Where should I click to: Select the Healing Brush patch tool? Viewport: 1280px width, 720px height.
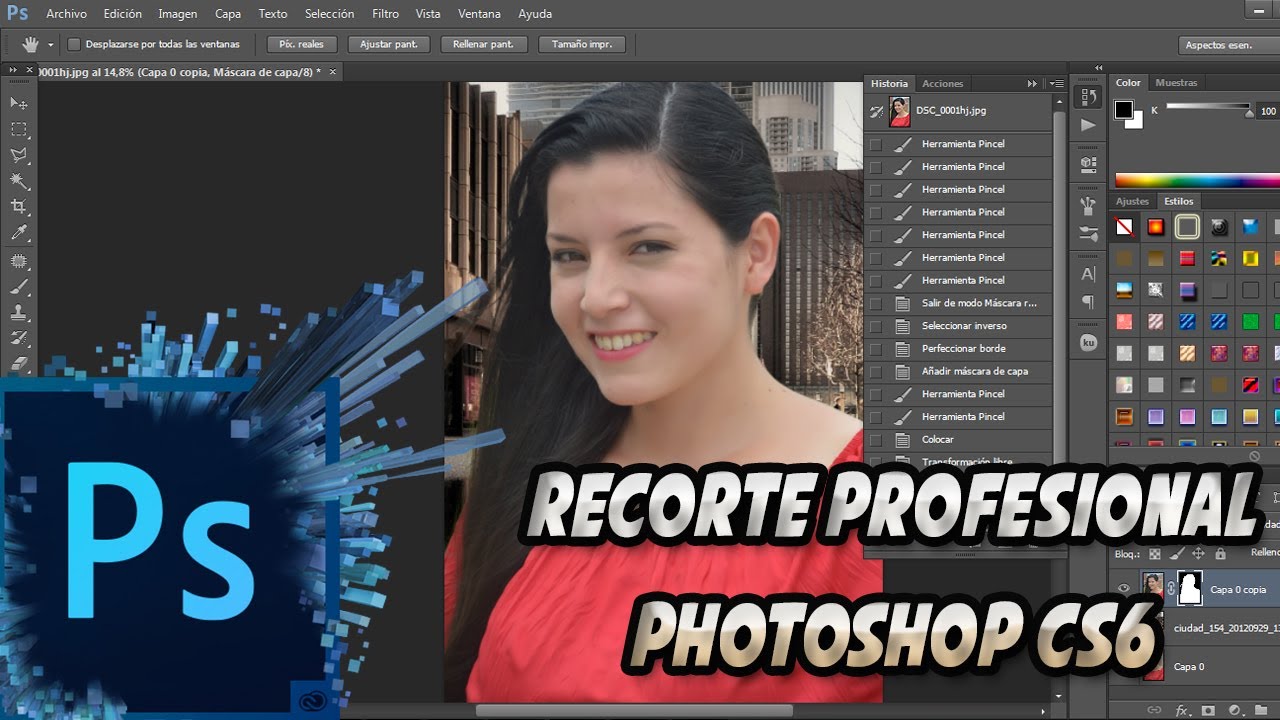click(19, 261)
